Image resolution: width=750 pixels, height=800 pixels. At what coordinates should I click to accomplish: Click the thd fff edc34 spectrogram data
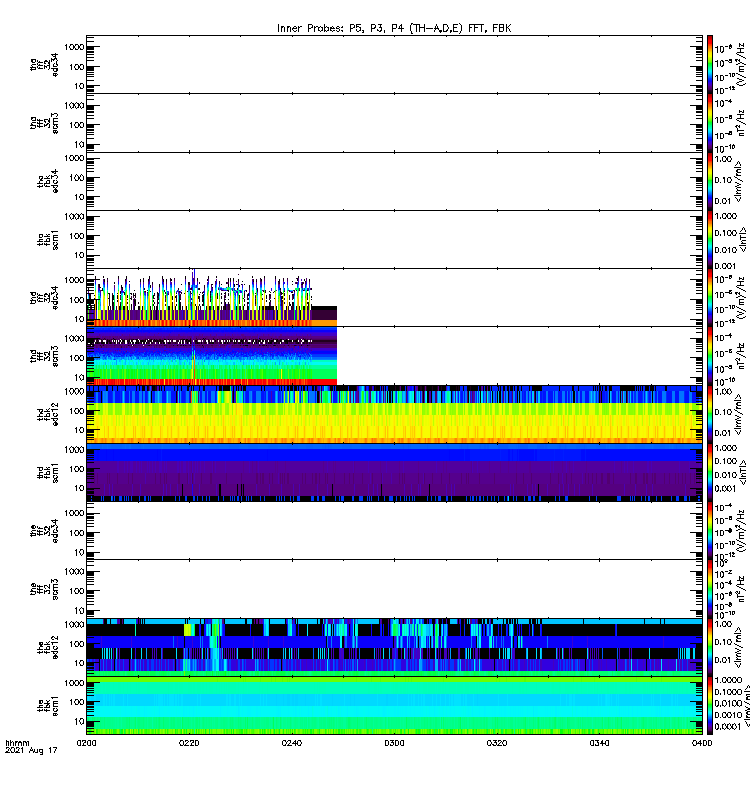212,298
